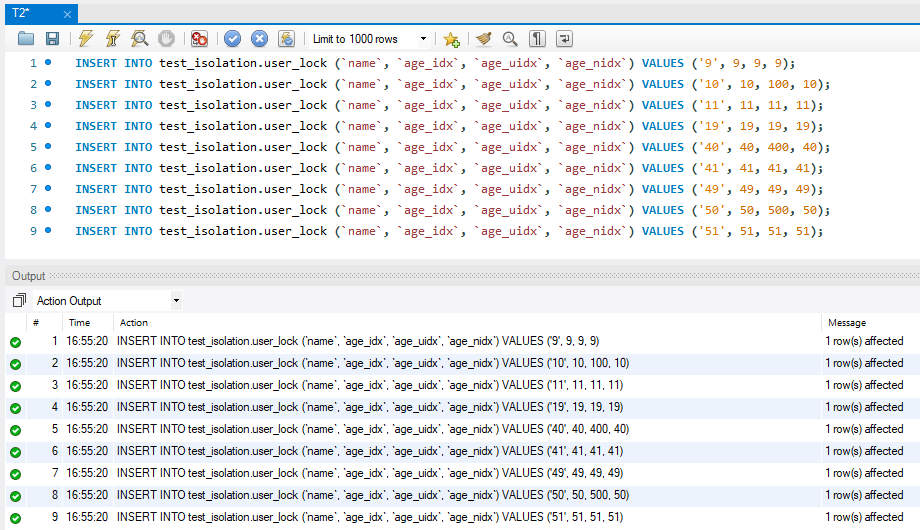Click statement marker dot on line 9

(48, 230)
